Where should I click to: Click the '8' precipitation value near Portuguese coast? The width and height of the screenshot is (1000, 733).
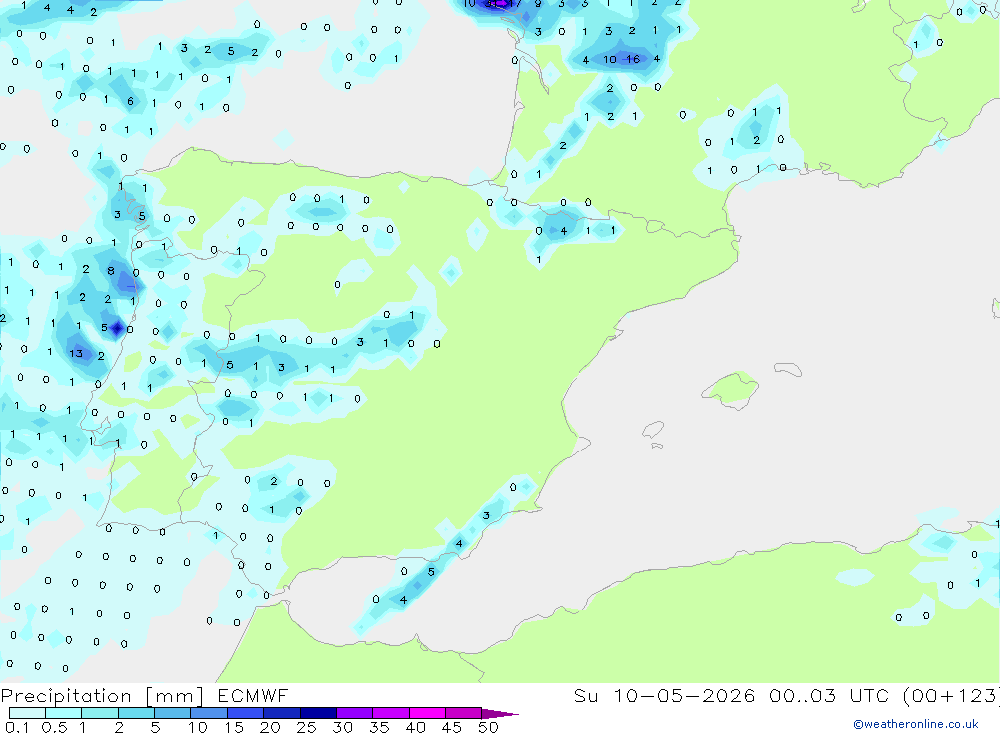click(x=111, y=271)
